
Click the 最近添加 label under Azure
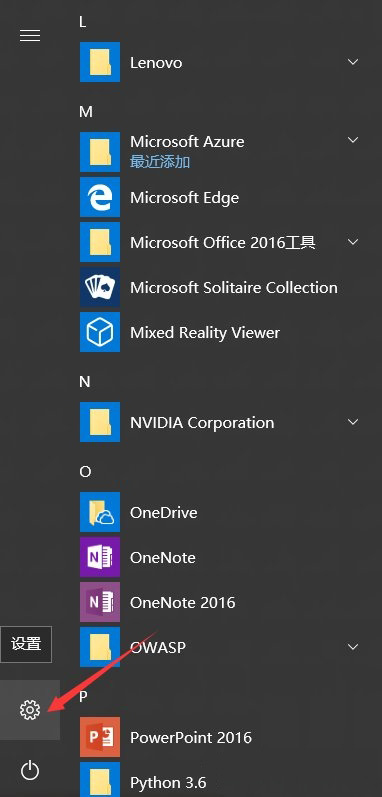tap(160, 162)
